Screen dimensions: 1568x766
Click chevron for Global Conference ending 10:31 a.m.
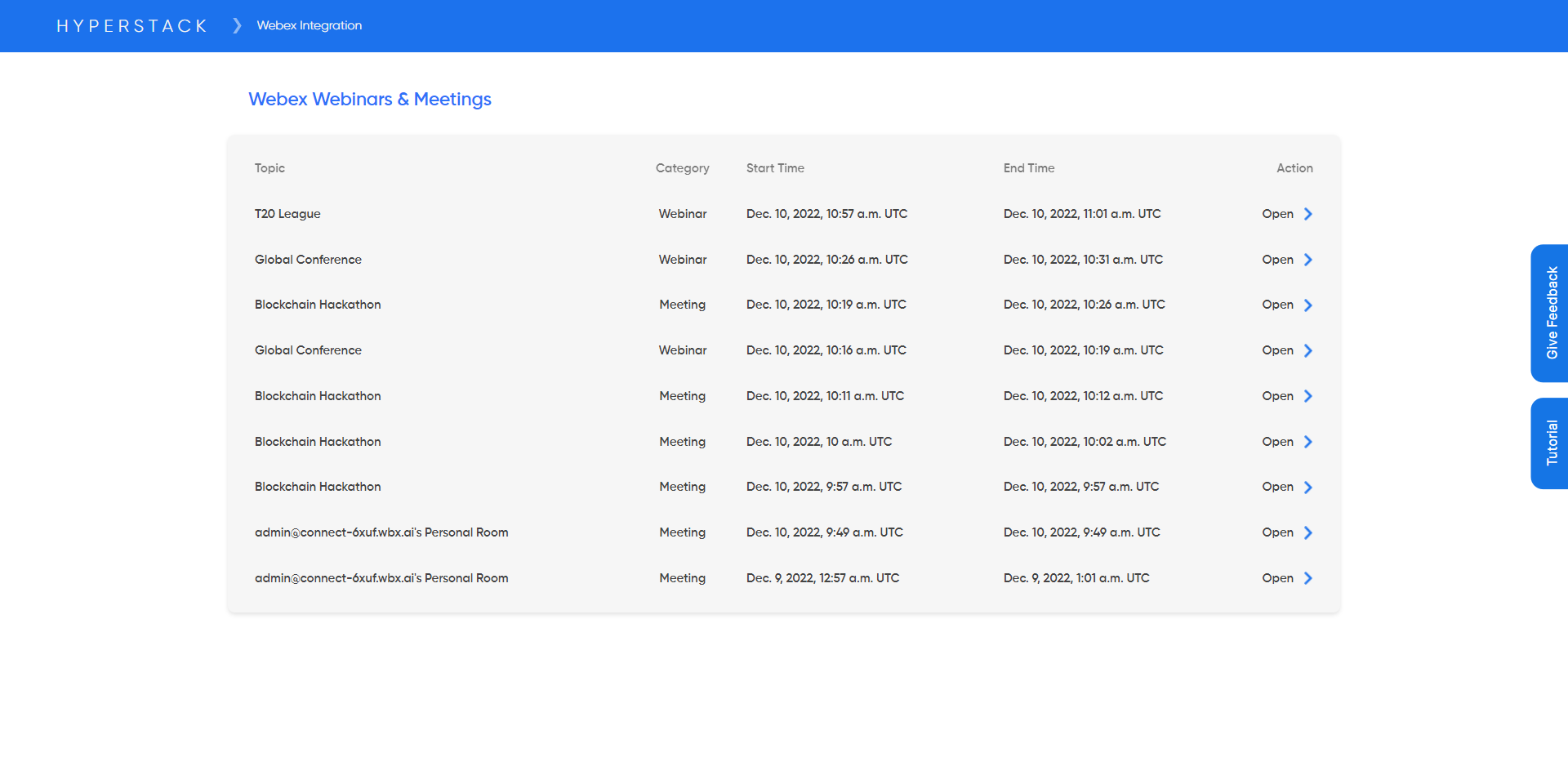click(x=1307, y=260)
